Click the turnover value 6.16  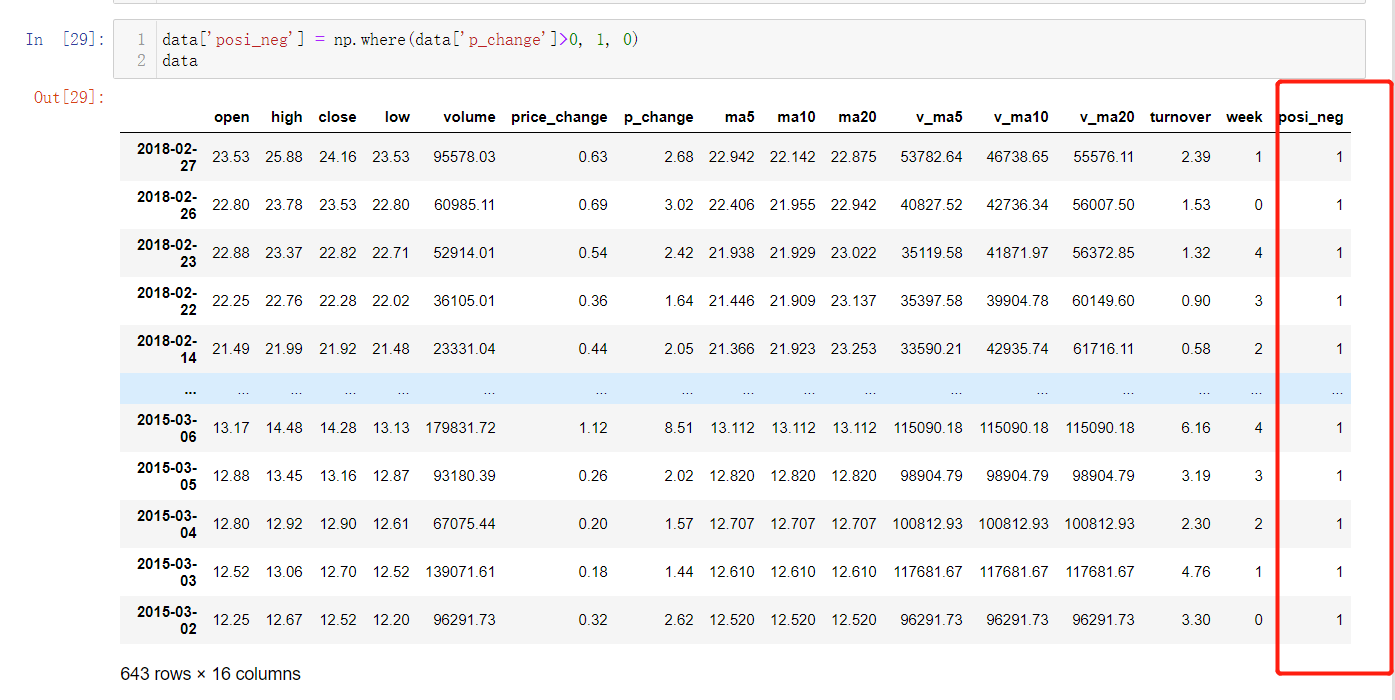click(x=1195, y=427)
